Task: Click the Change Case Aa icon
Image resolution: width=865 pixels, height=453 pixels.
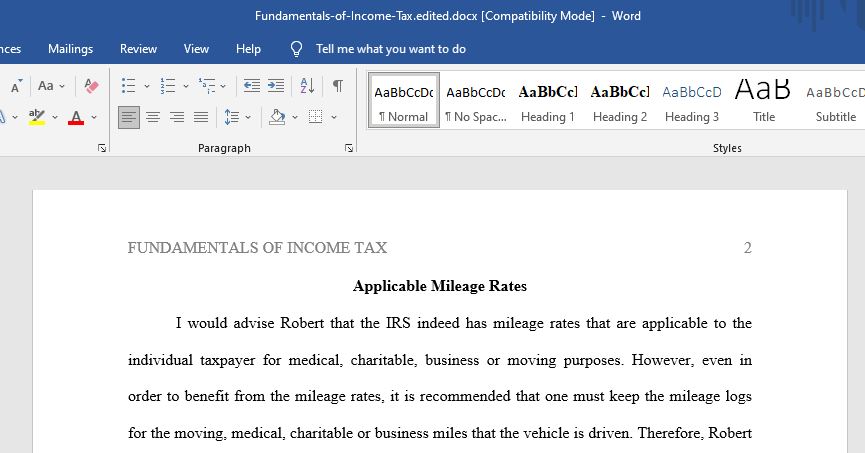Action: (x=46, y=86)
